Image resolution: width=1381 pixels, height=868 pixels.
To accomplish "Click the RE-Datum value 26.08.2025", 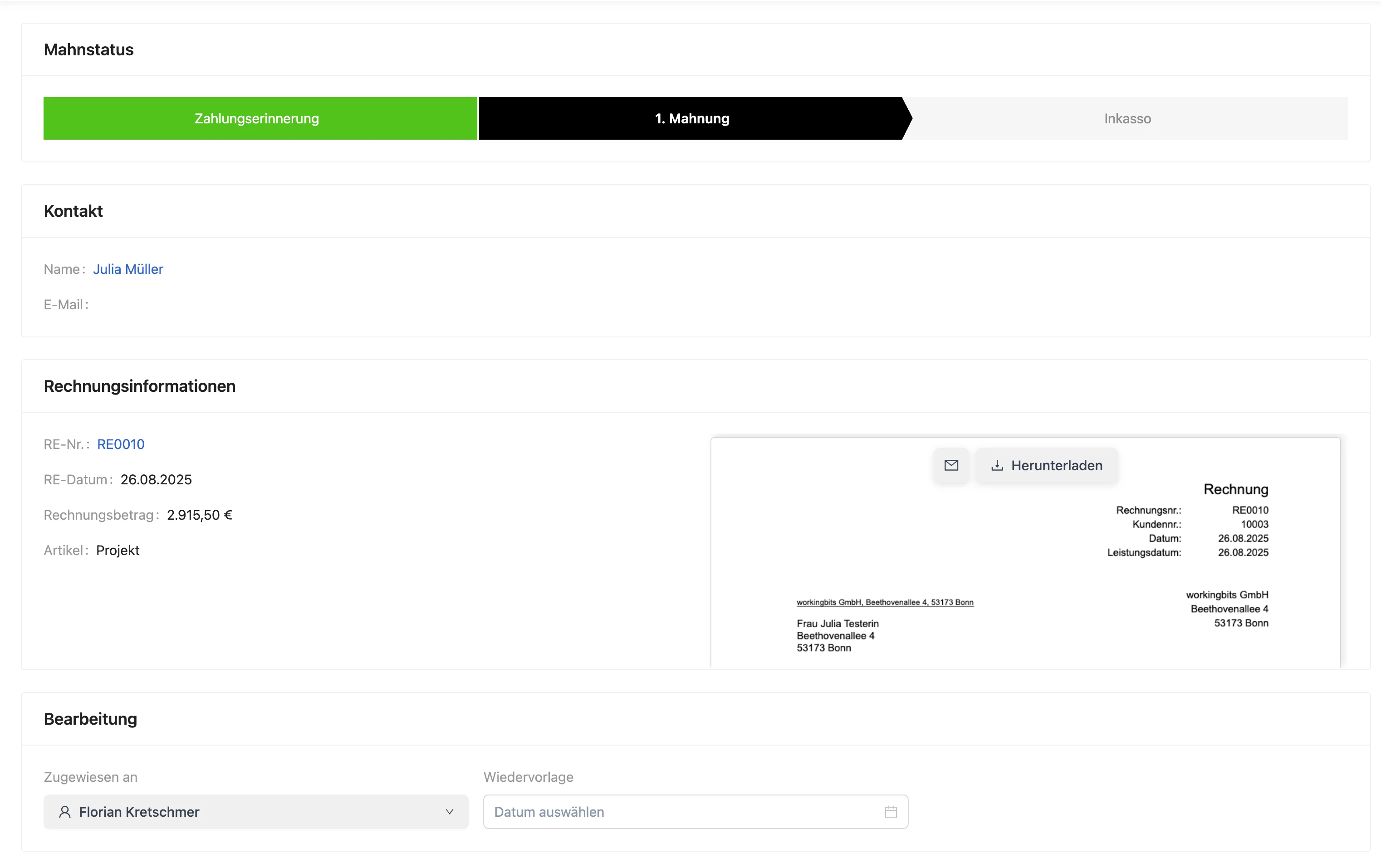I will [156, 479].
